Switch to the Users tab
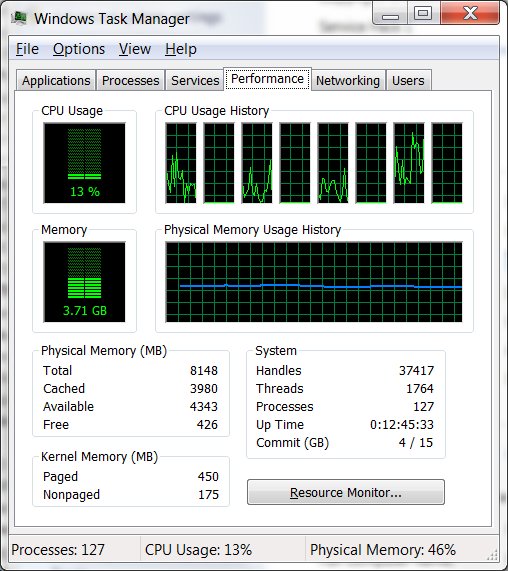This screenshot has width=508, height=571. click(x=408, y=80)
